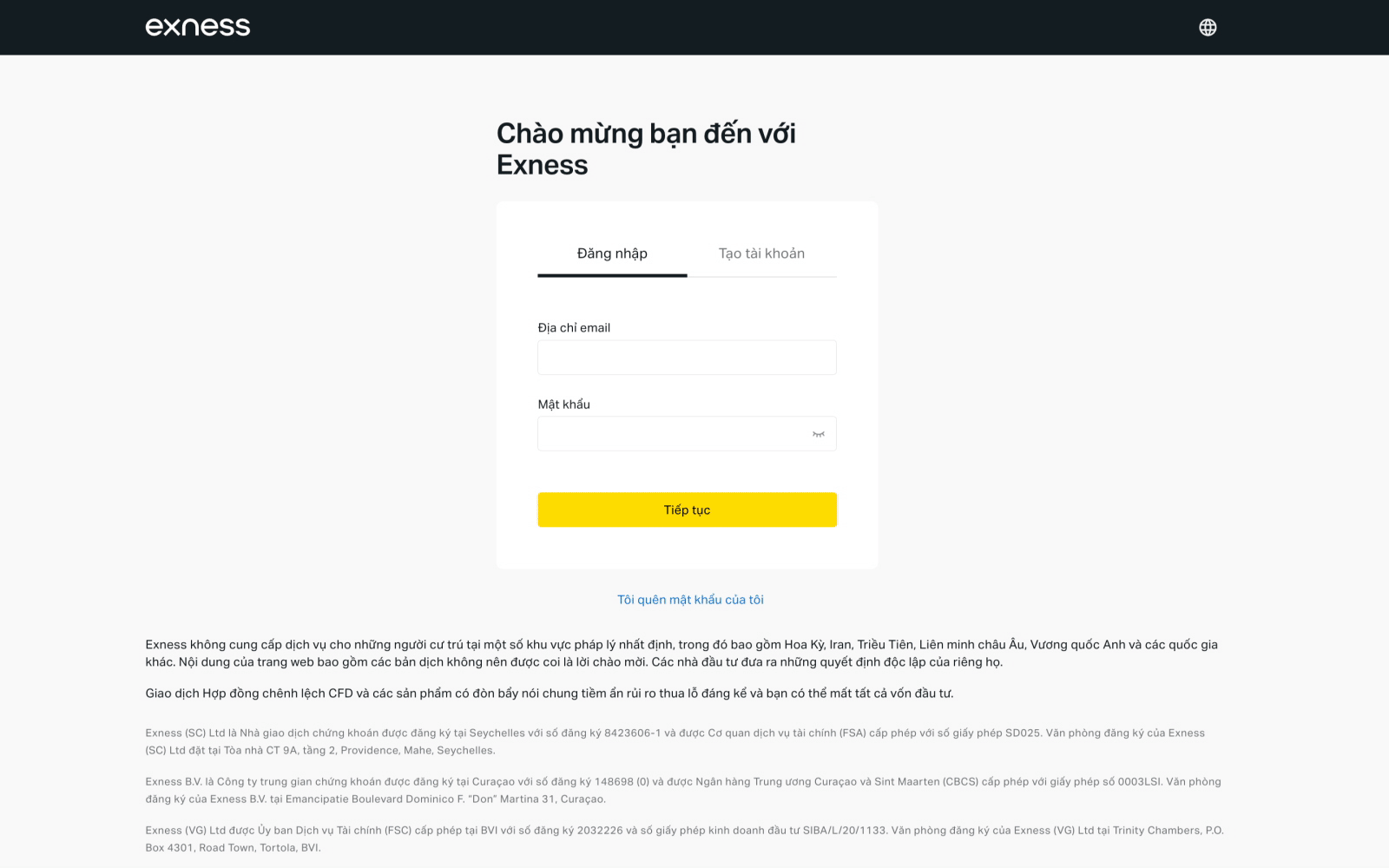
Task: Click the Địa chỉ email label
Action: pyautogui.click(x=574, y=327)
